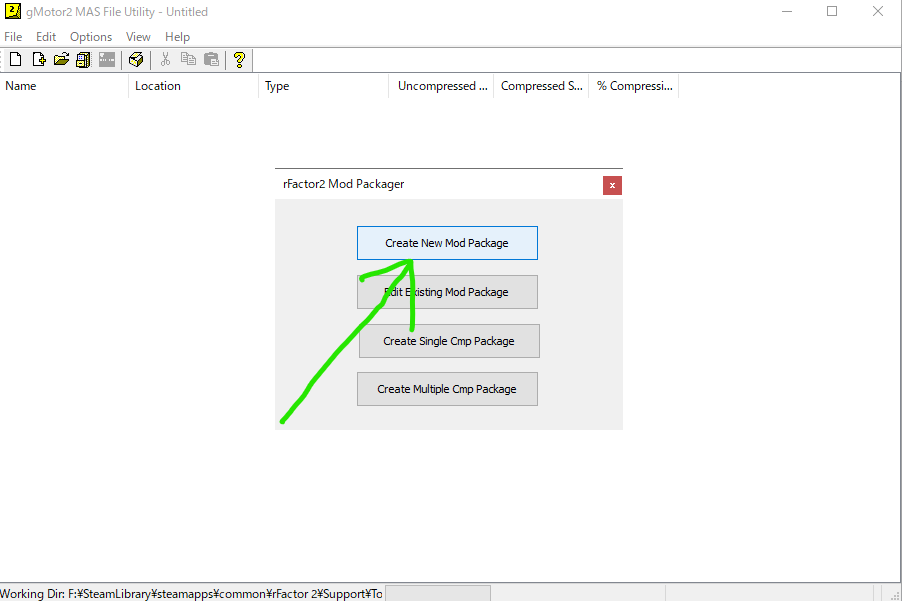Screen dimensions: 902x601
Task: Open the Options menu
Action: [91, 37]
